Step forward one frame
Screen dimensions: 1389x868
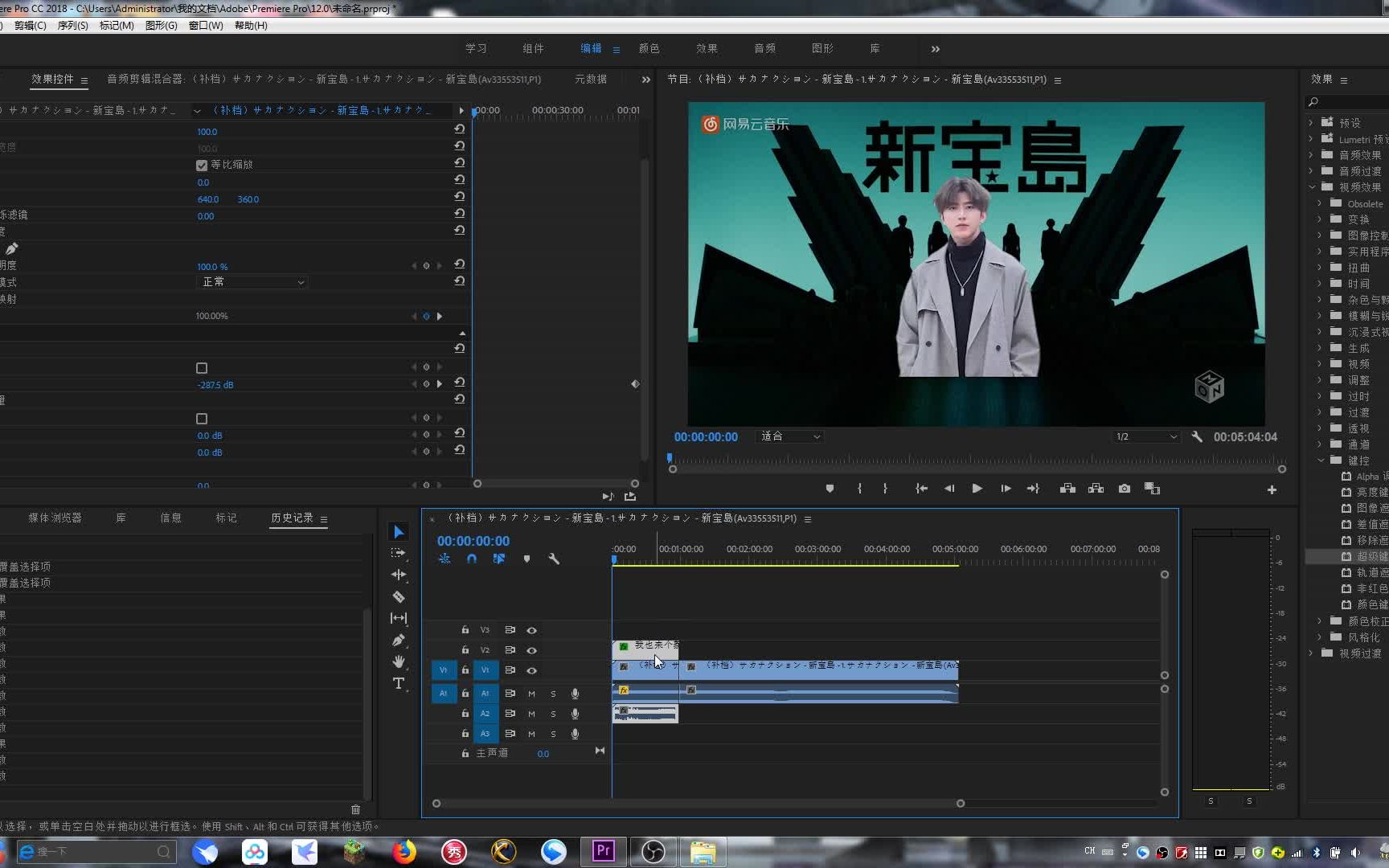click(x=1006, y=489)
